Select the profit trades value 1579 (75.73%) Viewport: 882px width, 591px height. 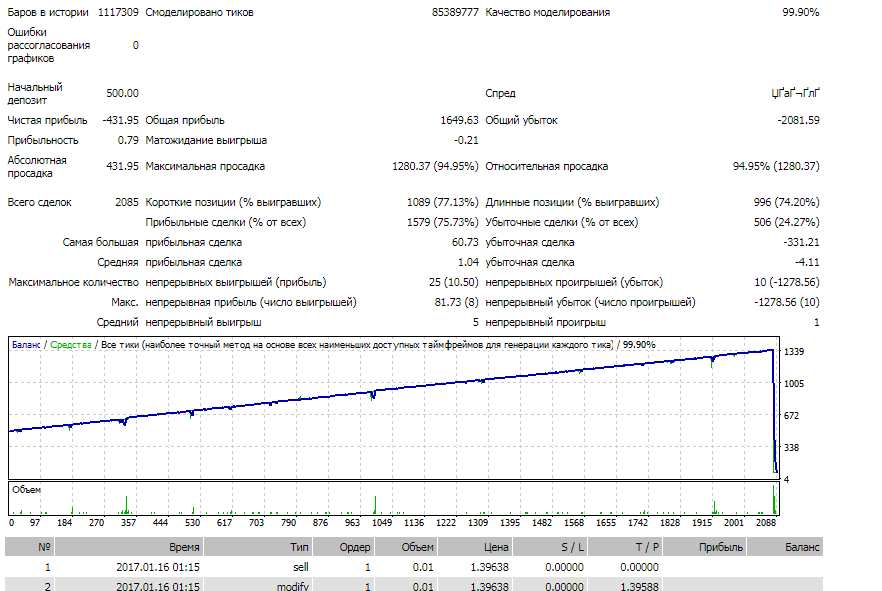(443, 223)
